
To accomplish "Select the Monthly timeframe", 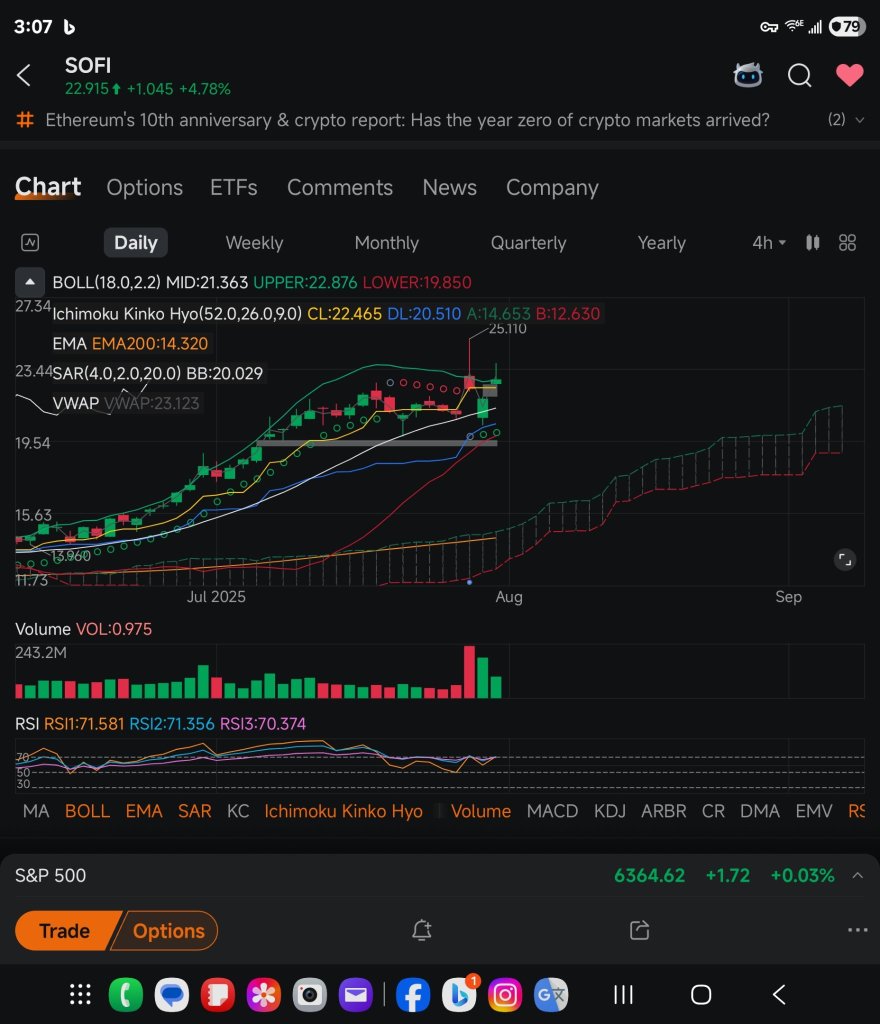I will 386,243.
